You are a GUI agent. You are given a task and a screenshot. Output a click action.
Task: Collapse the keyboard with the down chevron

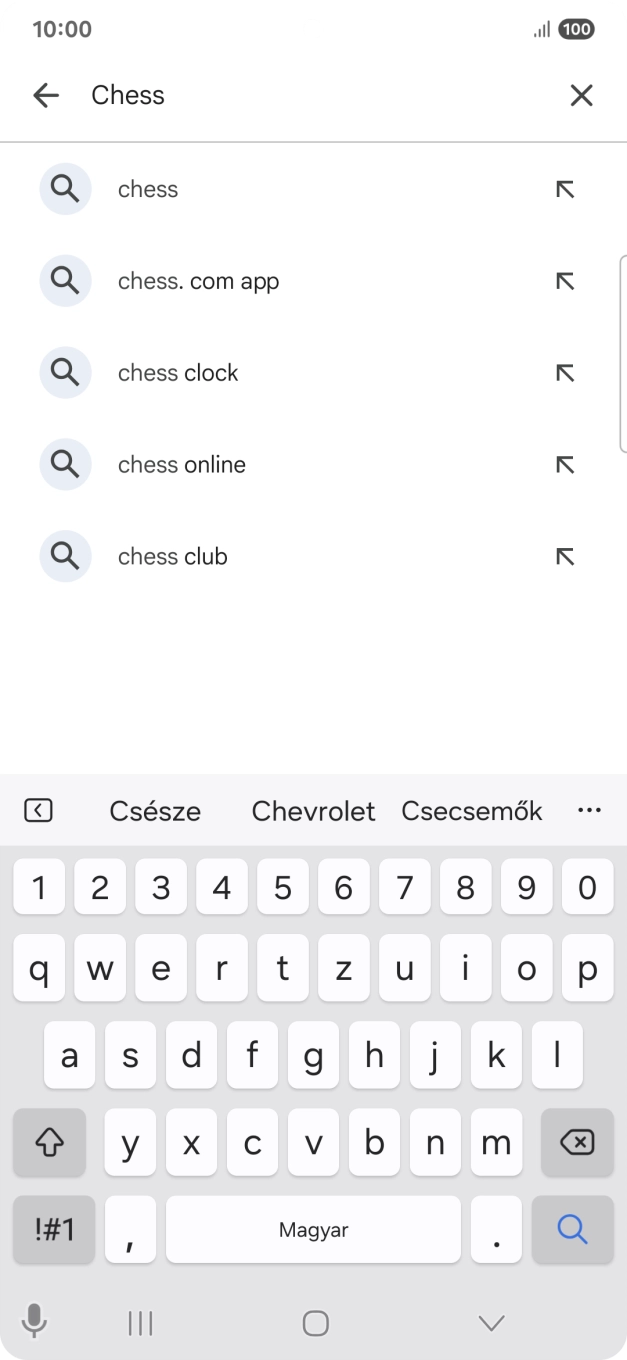point(490,1322)
